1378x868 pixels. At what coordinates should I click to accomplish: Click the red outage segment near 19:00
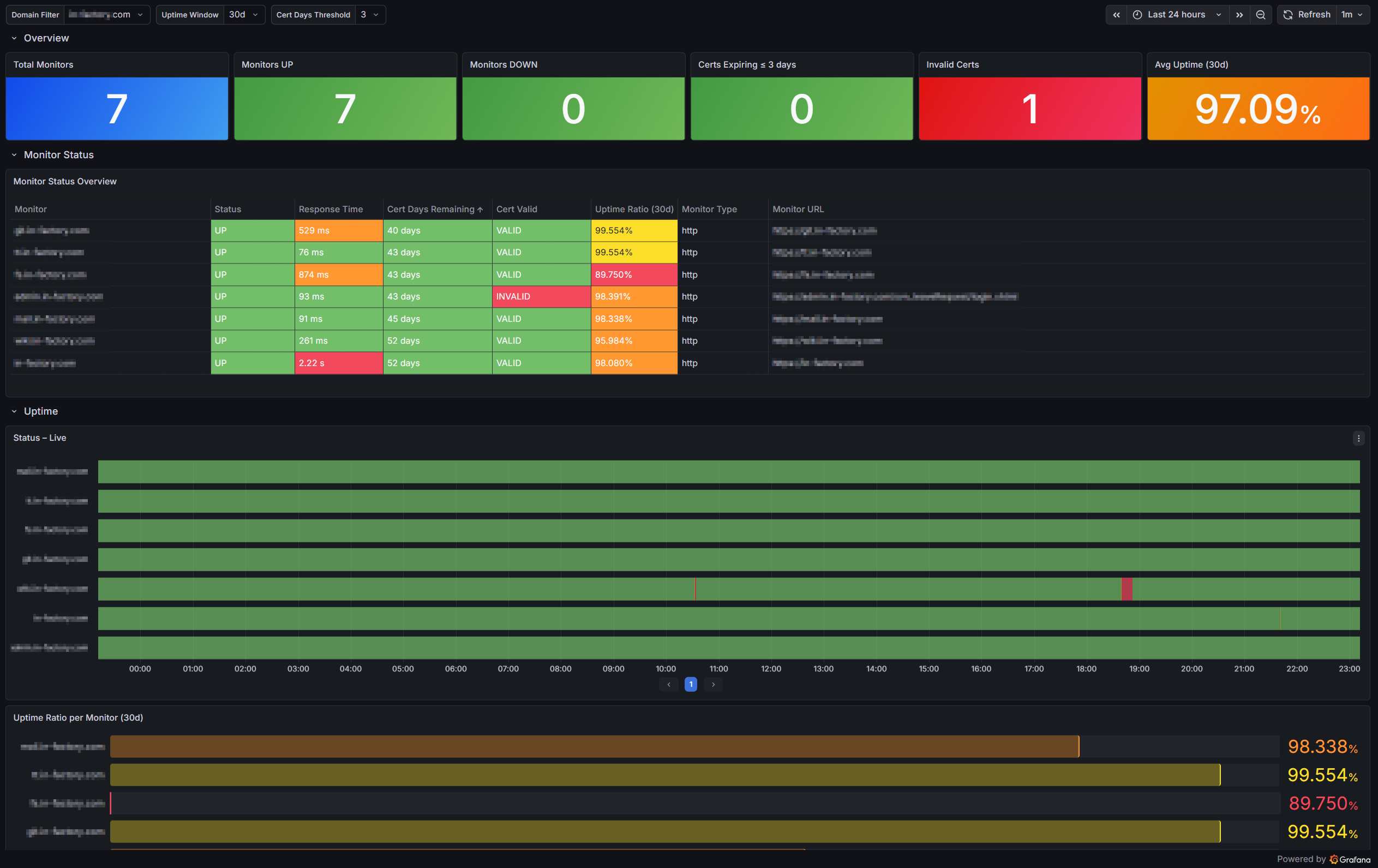point(1126,589)
